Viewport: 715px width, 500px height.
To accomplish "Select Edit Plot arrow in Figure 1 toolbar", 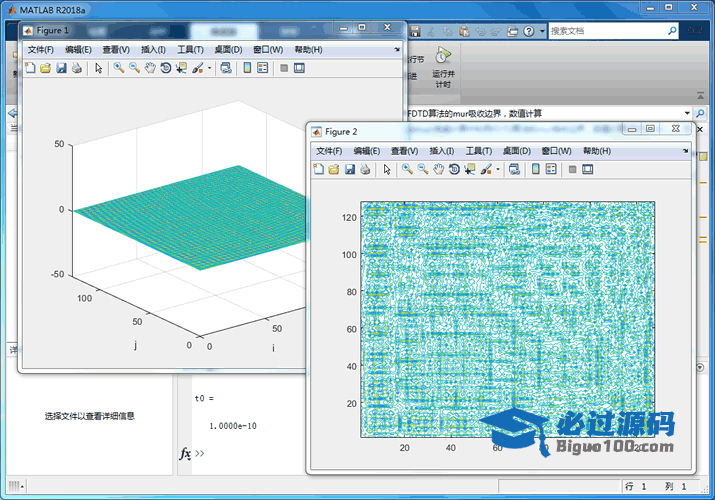I will point(98,68).
